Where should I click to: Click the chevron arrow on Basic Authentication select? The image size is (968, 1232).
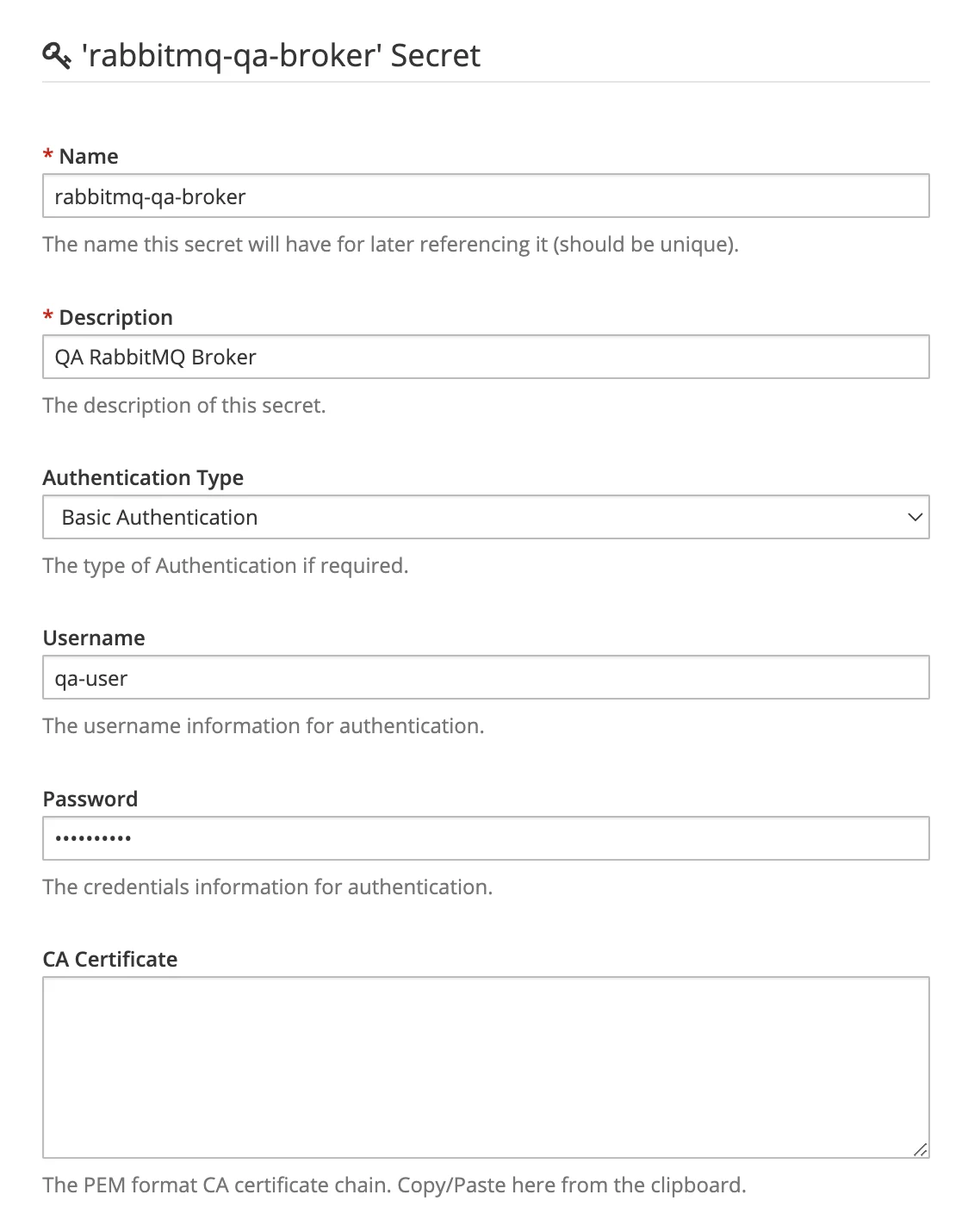(914, 517)
